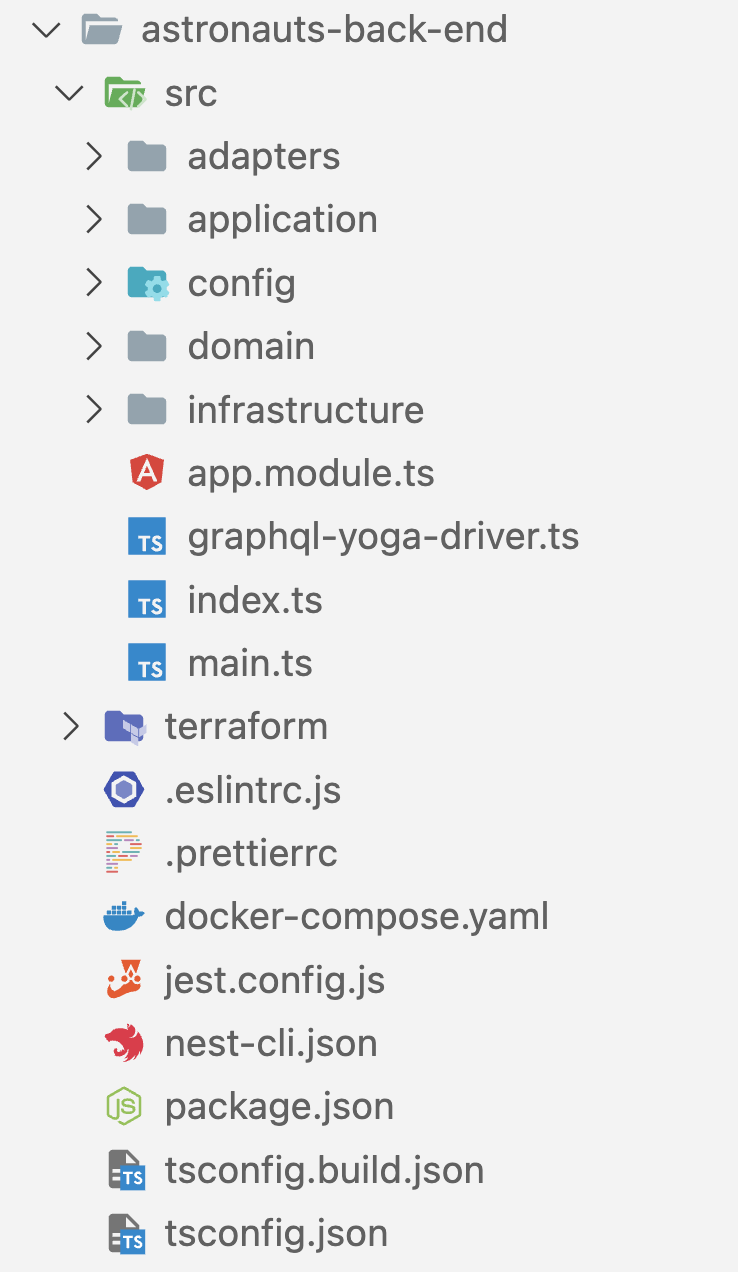Open the tsconfig.json file

[276, 1233]
